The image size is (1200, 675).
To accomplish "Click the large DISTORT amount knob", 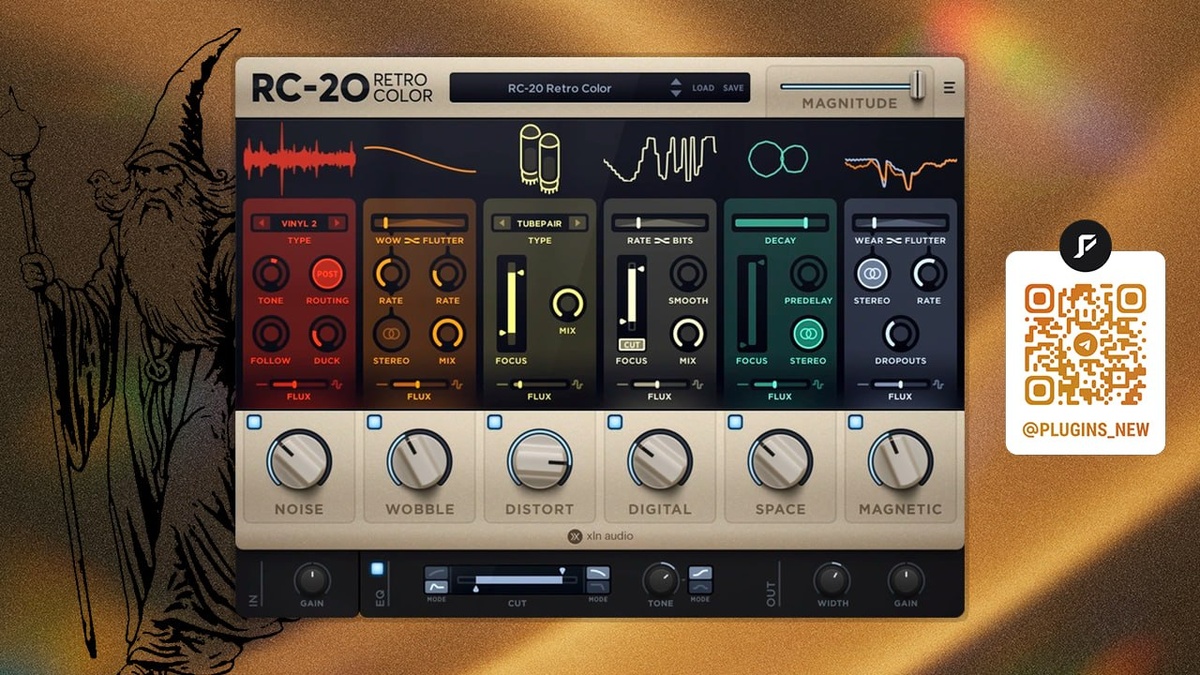I will (540, 460).
